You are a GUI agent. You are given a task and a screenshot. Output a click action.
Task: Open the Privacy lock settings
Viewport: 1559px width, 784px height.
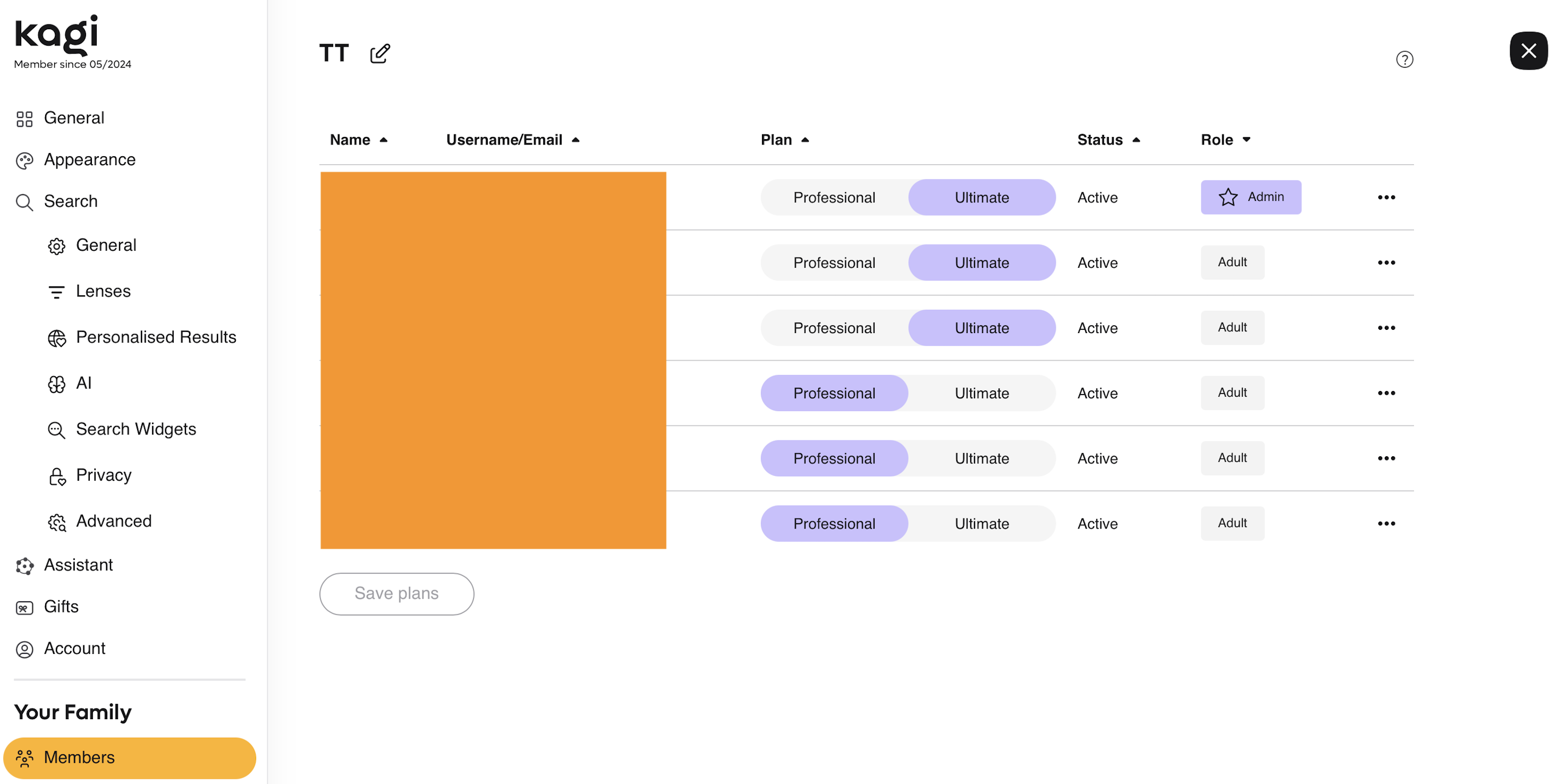(104, 475)
